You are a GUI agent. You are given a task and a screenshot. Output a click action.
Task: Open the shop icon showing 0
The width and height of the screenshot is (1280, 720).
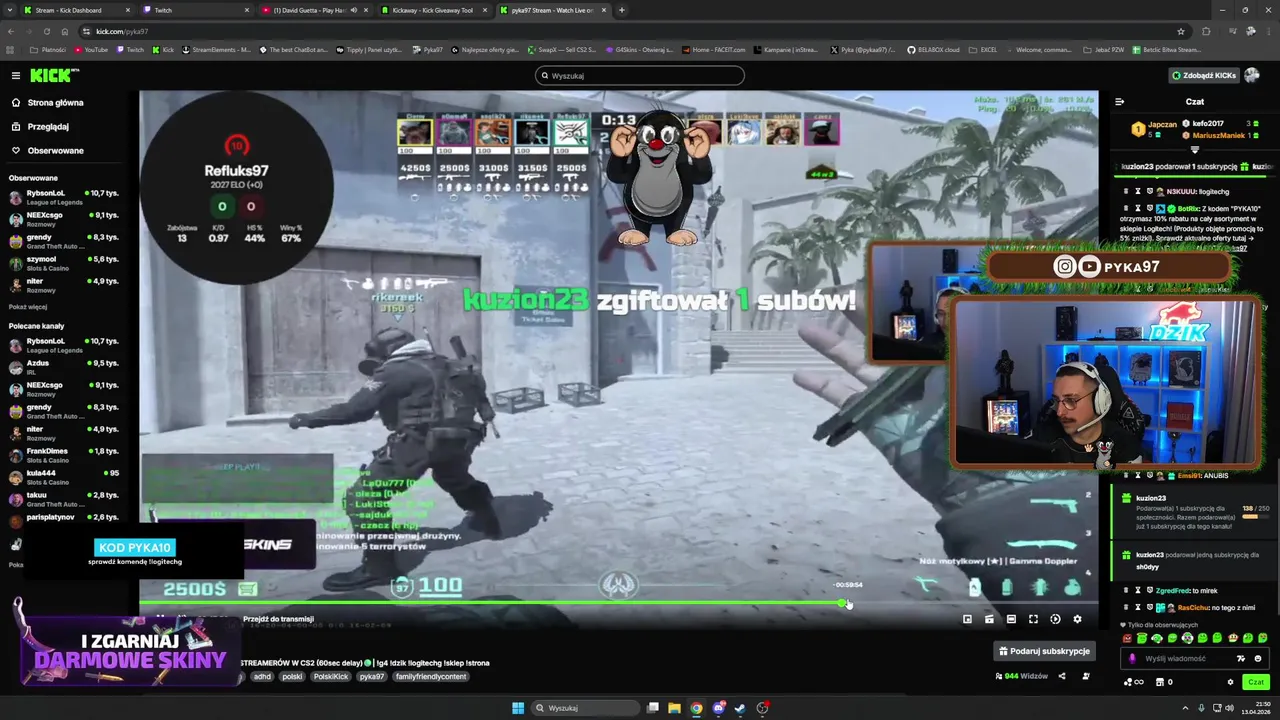(x=1162, y=682)
